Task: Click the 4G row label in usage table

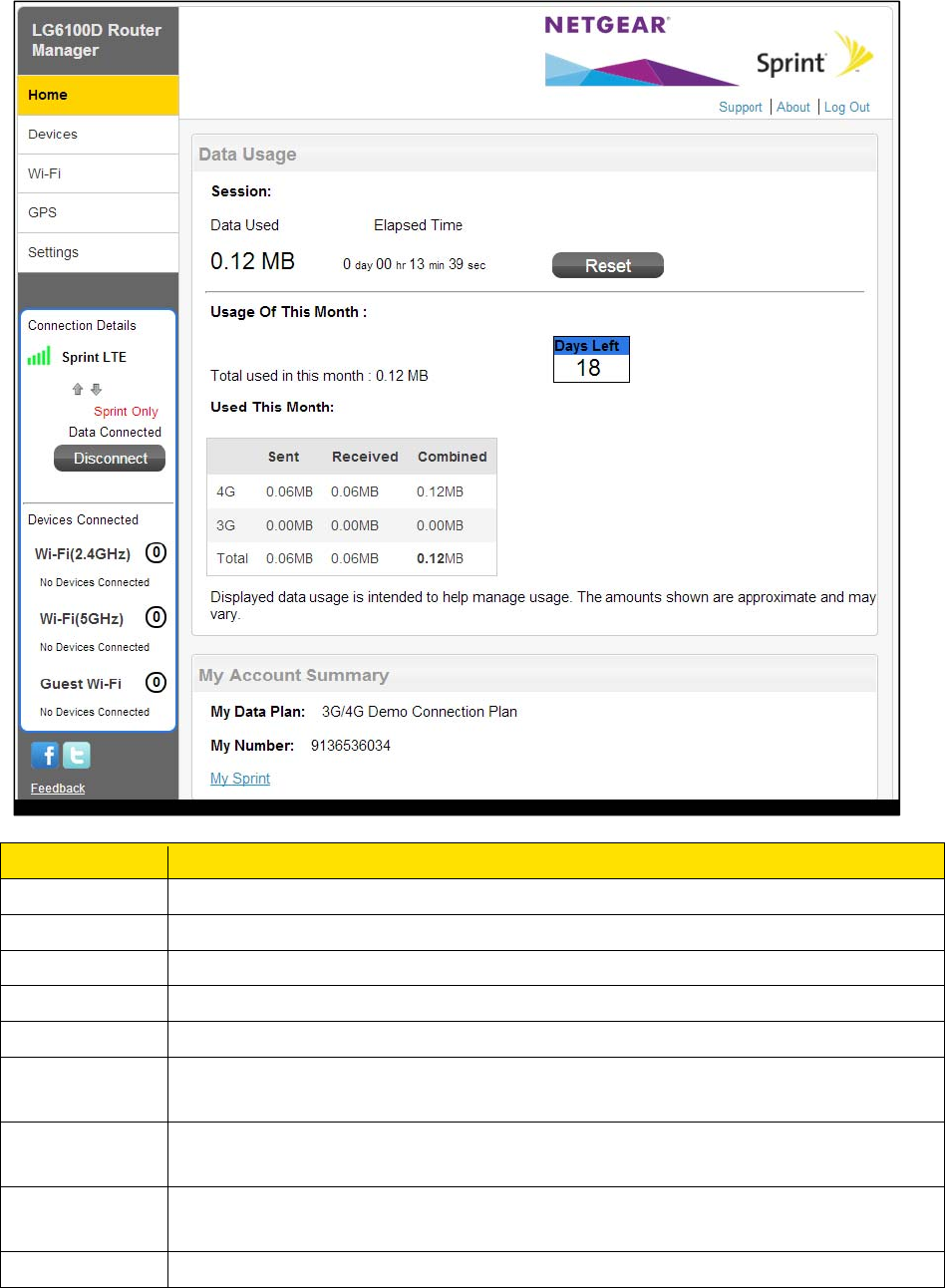Action: [226, 491]
